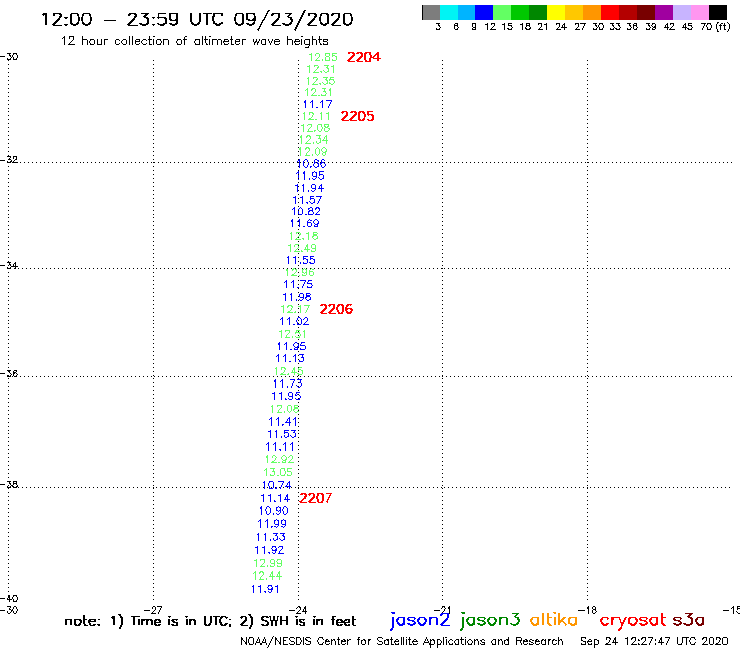Click the wave height value 12.85
The width and height of the screenshot is (740, 650).
pos(323,57)
